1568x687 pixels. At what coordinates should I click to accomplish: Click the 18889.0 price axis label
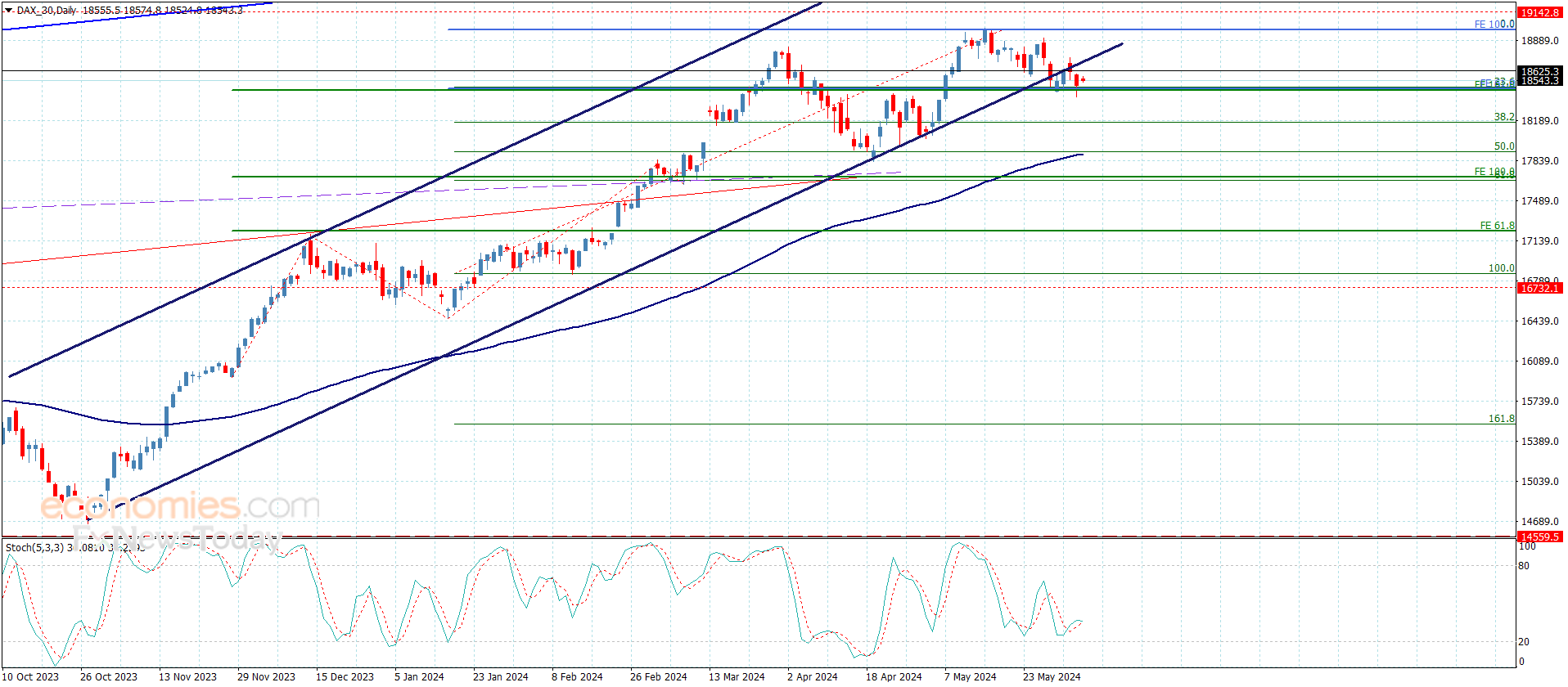click(1539, 41)
